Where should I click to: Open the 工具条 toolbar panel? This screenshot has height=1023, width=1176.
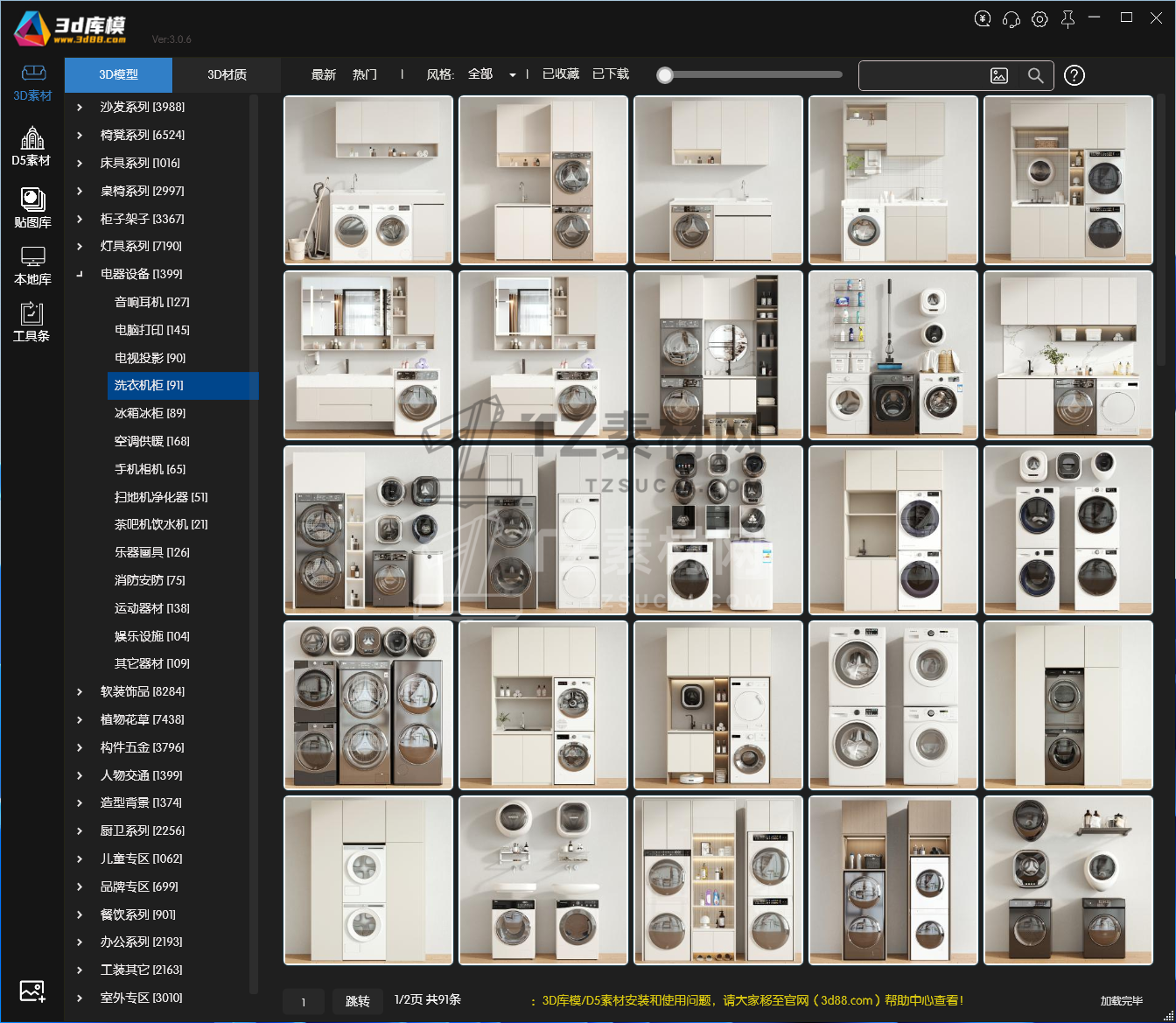(x=31, y=322)
